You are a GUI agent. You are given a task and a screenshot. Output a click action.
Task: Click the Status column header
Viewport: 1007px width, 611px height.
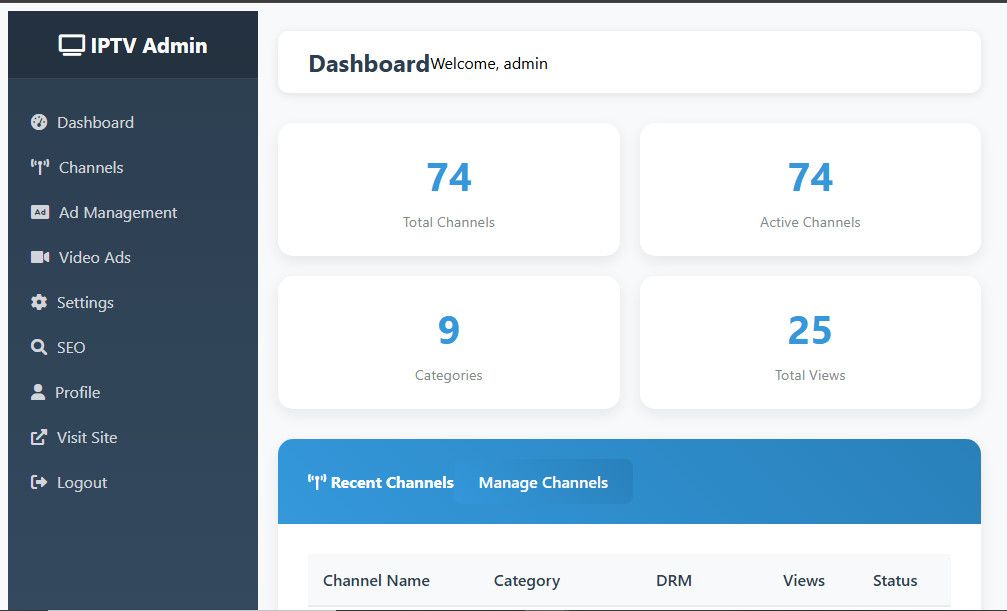(894, 580)
